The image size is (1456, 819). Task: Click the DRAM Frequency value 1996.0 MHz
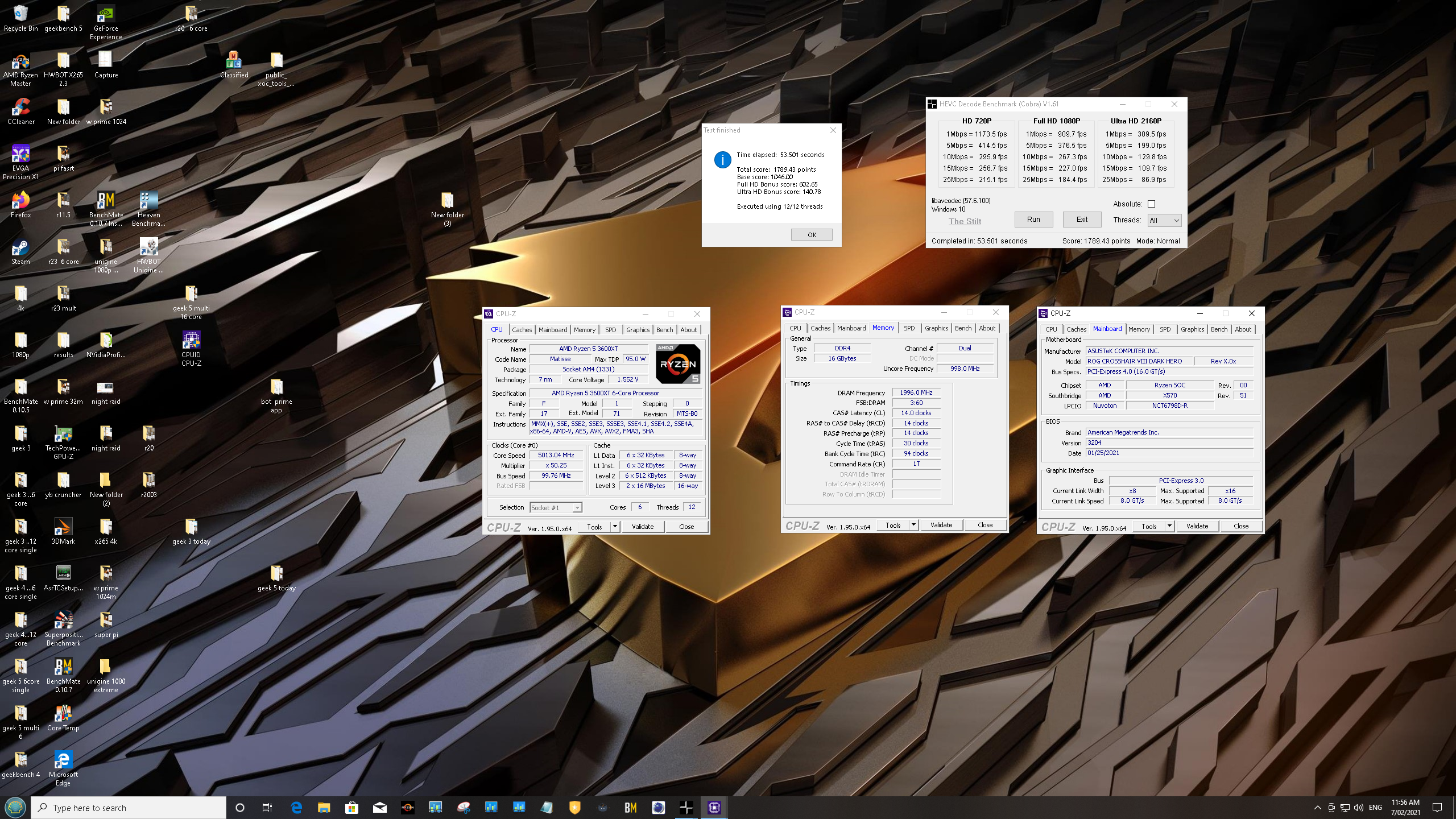point(916,392)
